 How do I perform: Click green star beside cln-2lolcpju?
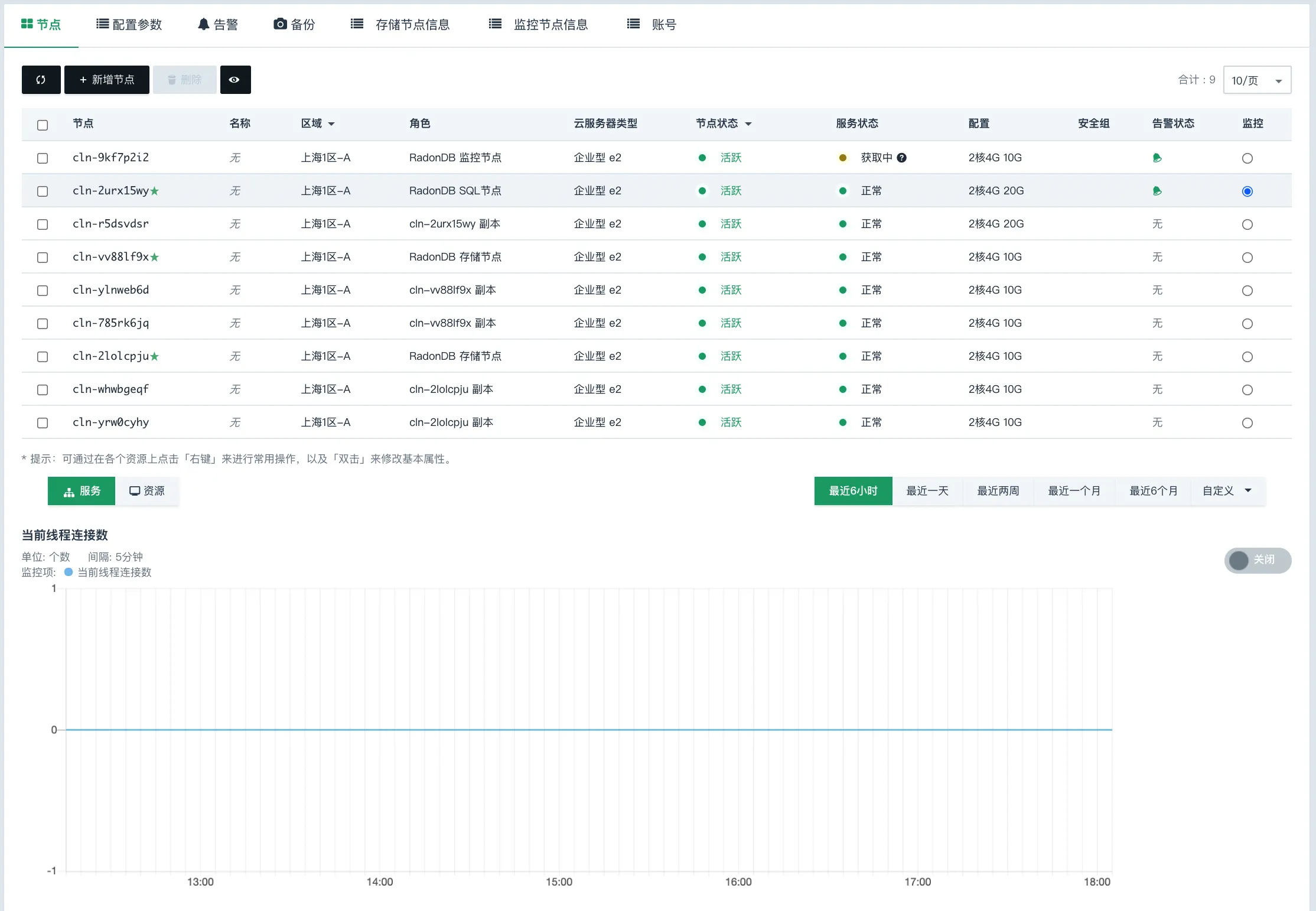155,356
